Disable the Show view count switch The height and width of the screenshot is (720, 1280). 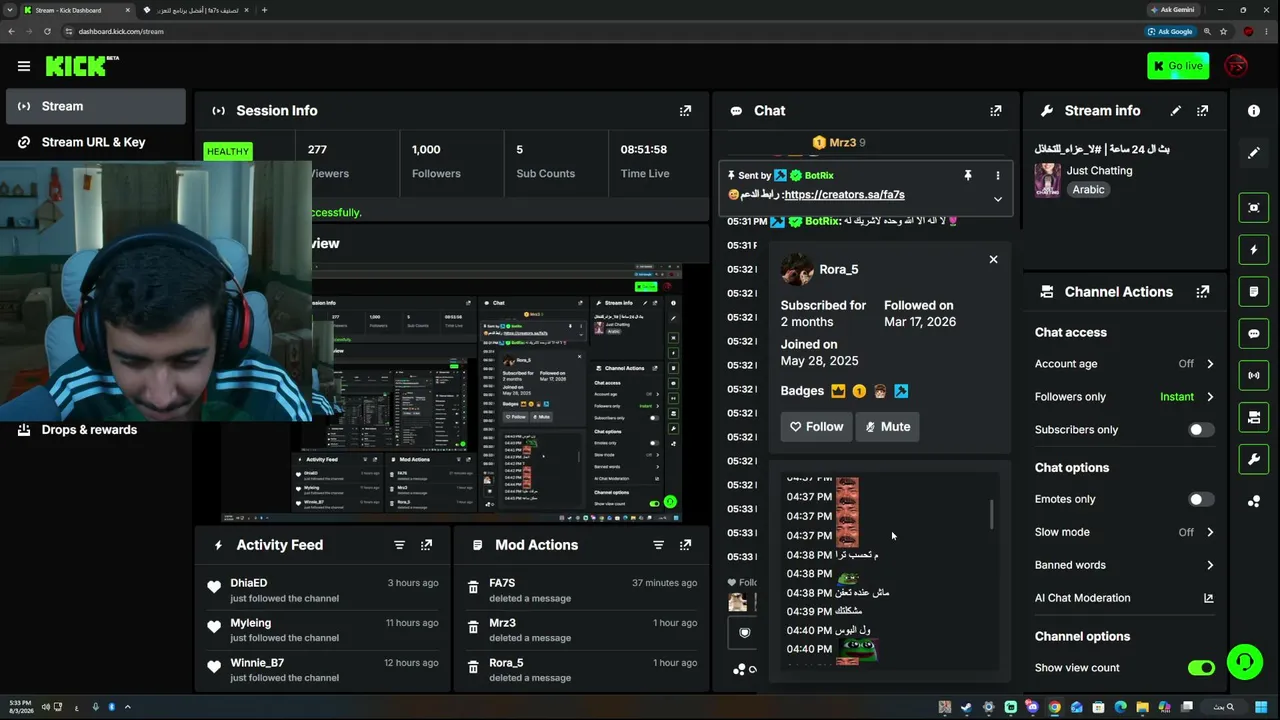click(1201, 668)
